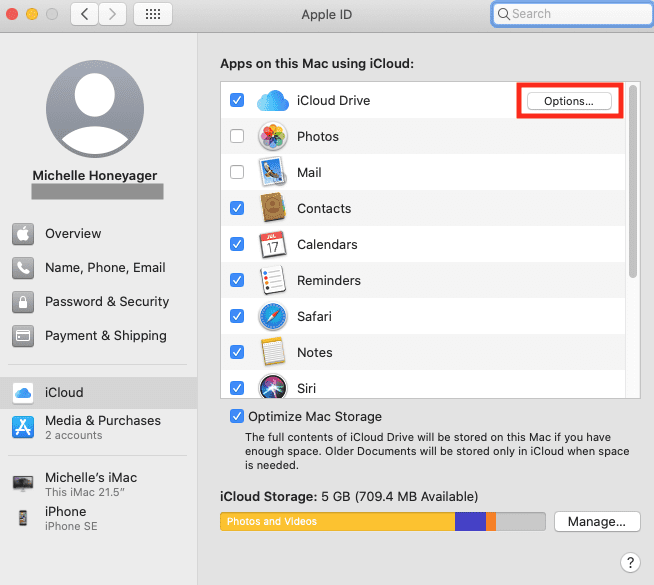Viewport: 654px width, 585px height.
Task: Click the blue storage bar segment
Action: (470, 522)
